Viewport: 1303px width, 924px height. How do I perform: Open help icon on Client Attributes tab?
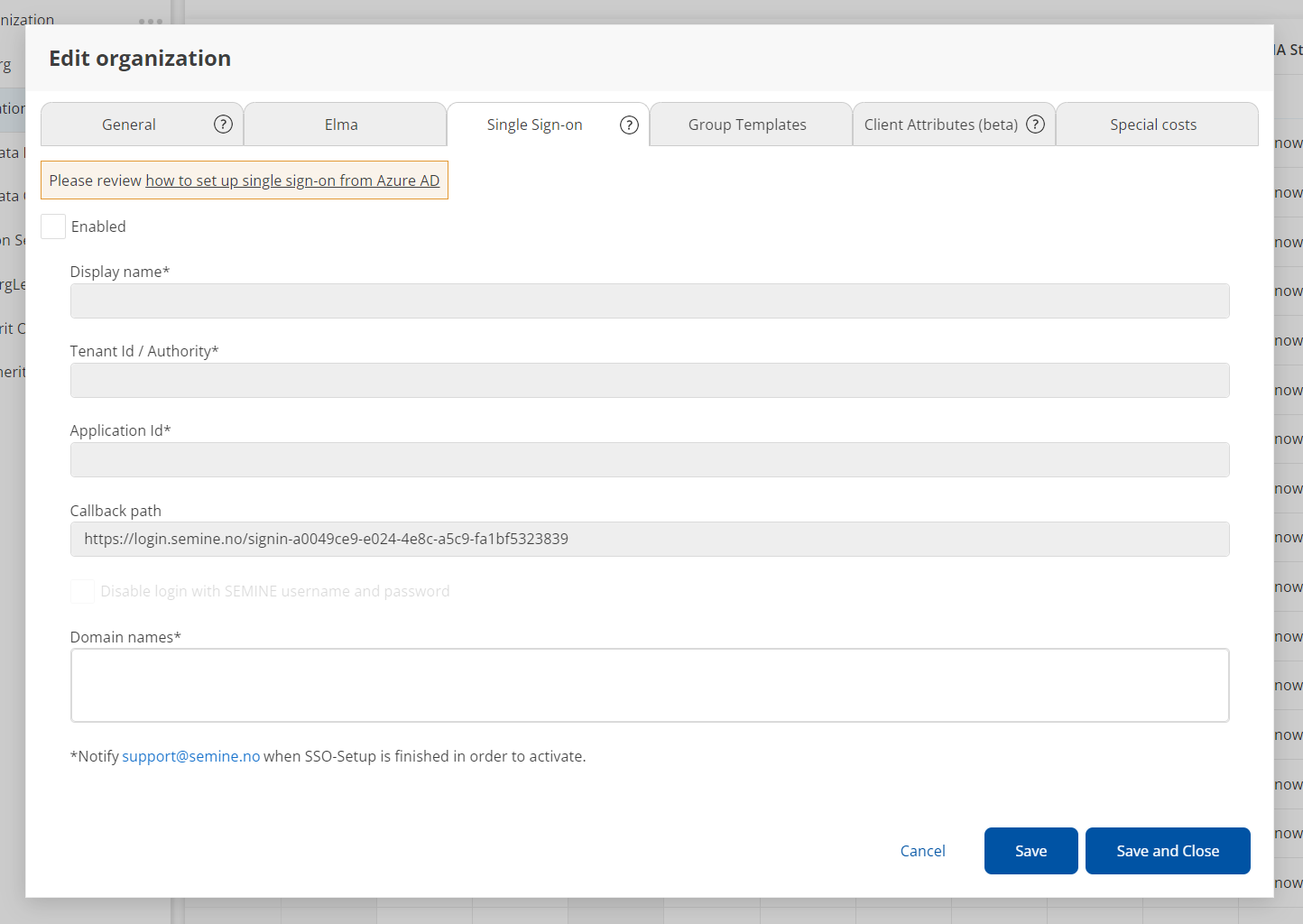(1036, 125)
